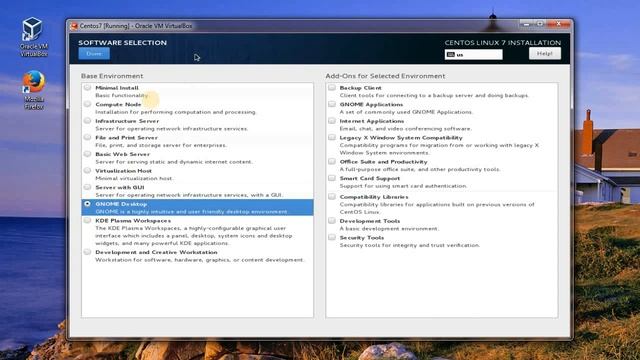Select Virtualization Host radio button
This screenshot has height=360, width=640.
[87, 171]
